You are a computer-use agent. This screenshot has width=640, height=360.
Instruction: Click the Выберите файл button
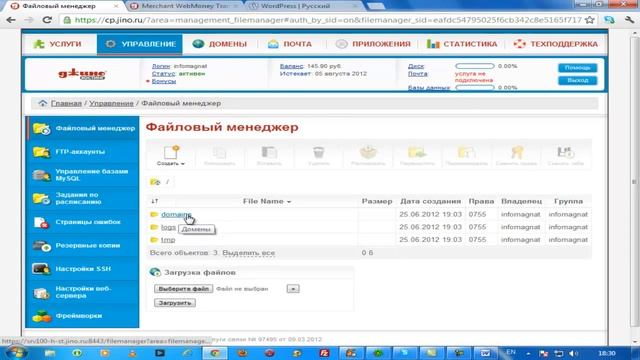click(183, 289)
